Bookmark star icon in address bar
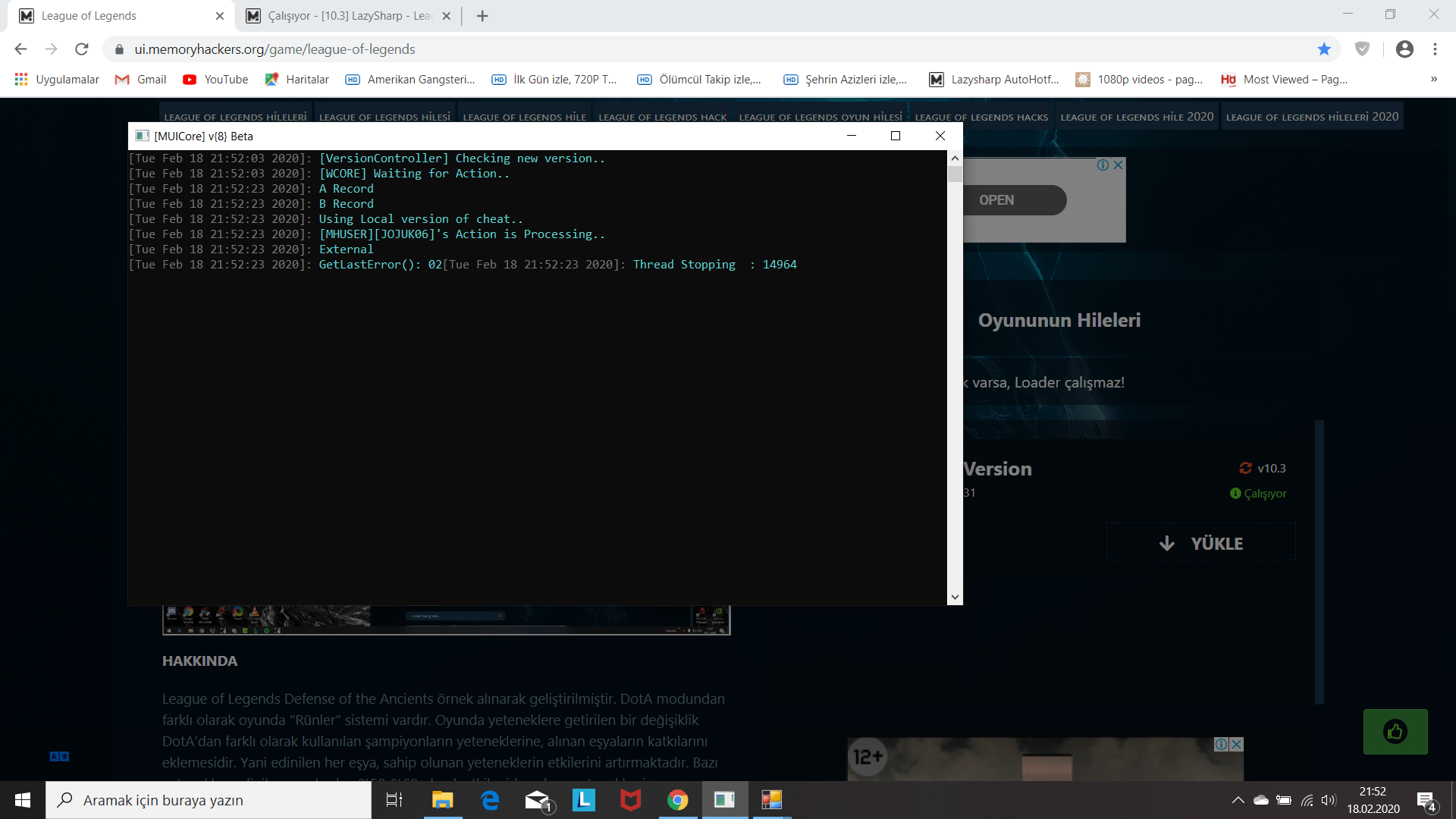 pos(1324,49)
